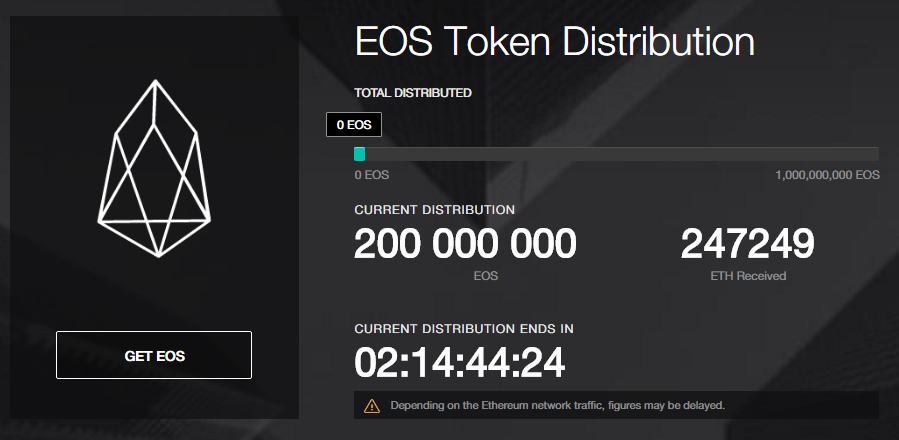Viewport: 899px width, 440px height.
Task: Click the small EOS caption under 200 000 000
Action: coord(486,275)
